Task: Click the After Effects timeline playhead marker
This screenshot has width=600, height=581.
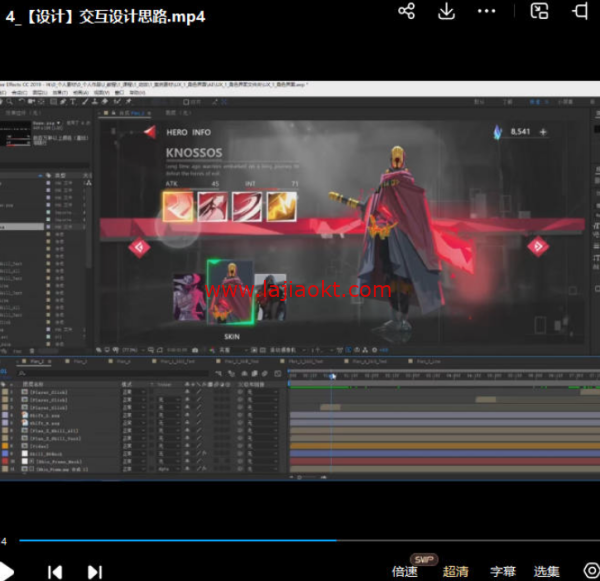Action: pyautogui.click(x=333, y=376)
